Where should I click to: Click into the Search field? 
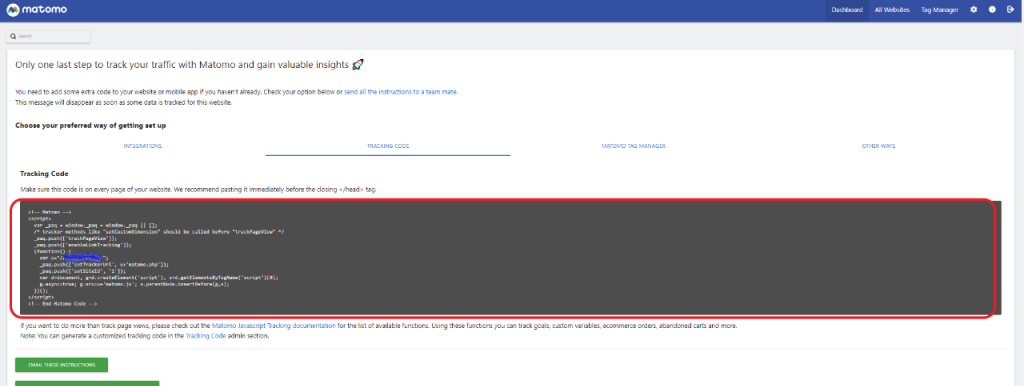49,36
